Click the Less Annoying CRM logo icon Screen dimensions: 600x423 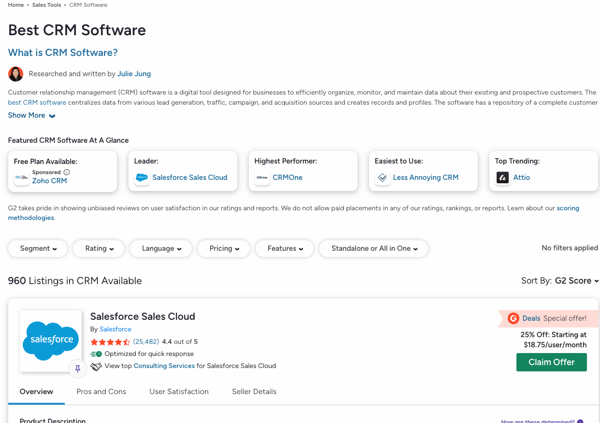point(382,178)
